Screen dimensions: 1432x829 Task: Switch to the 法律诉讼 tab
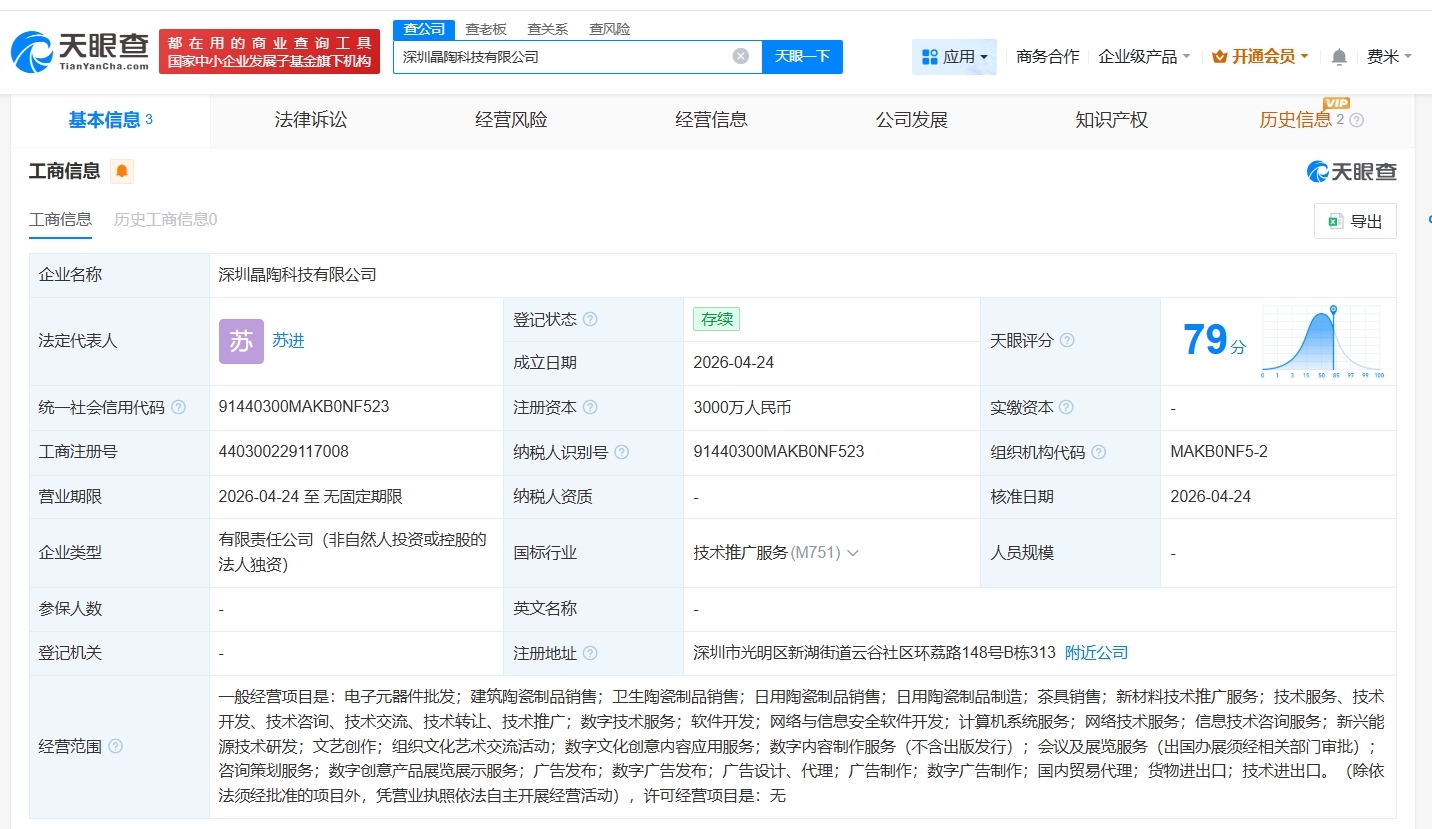coord(311,120)
